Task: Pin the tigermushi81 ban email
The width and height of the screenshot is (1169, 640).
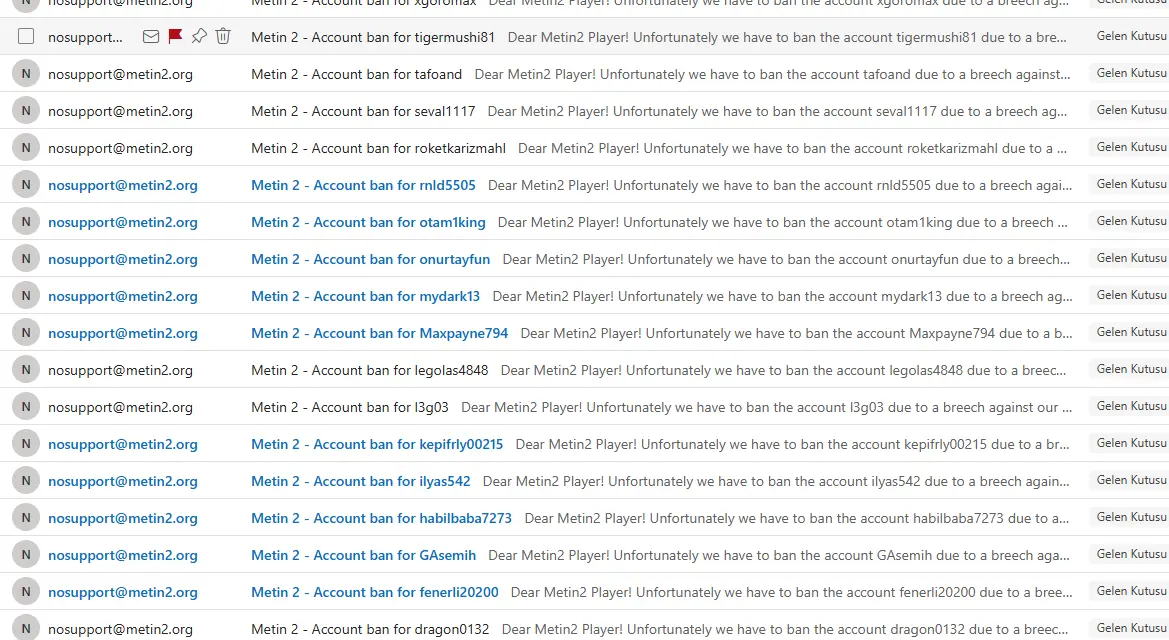Action: click(199, 37)
